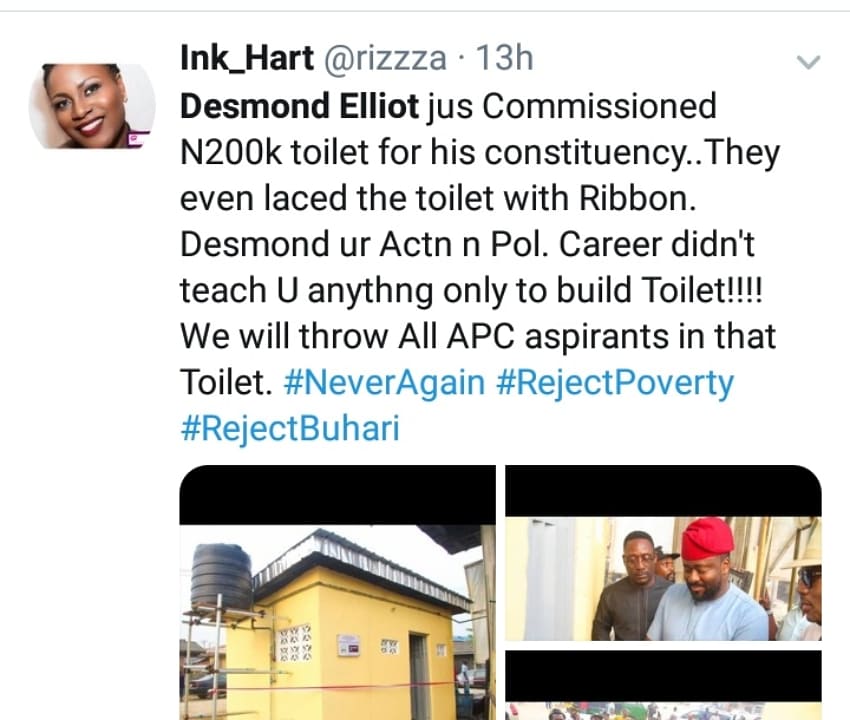Click the black water tank in the photo
The height and width of the screenshot is (720, 850).
pyautogui.click(x=221, y=577)
